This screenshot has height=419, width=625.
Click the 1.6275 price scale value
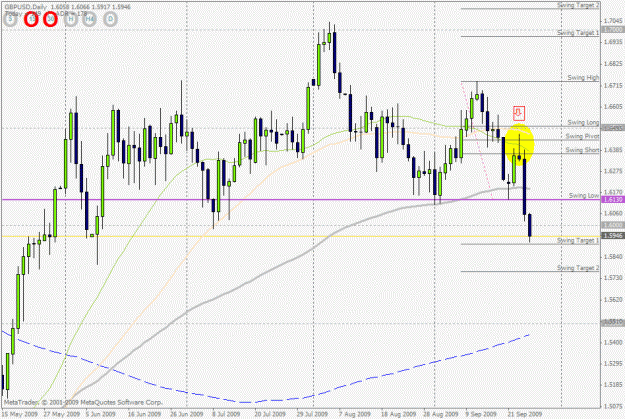tap(613, 171)
